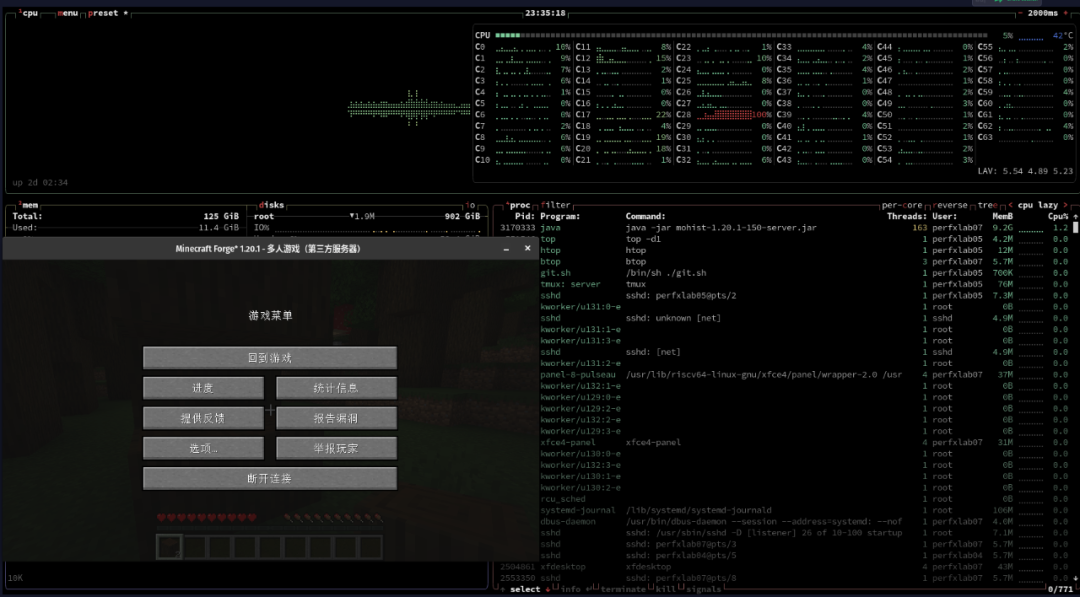The image size is (1080, 597).
Task: Click the C28 core at 100% usage
Action: [x=724, y=114]
